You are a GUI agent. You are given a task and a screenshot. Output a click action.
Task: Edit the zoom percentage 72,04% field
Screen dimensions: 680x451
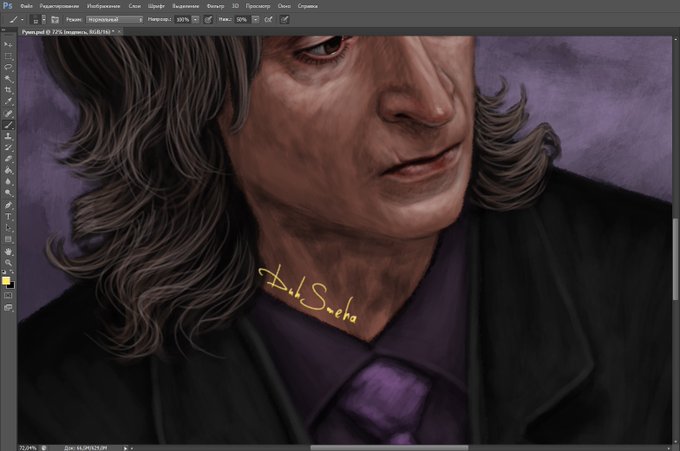(28, 448)
